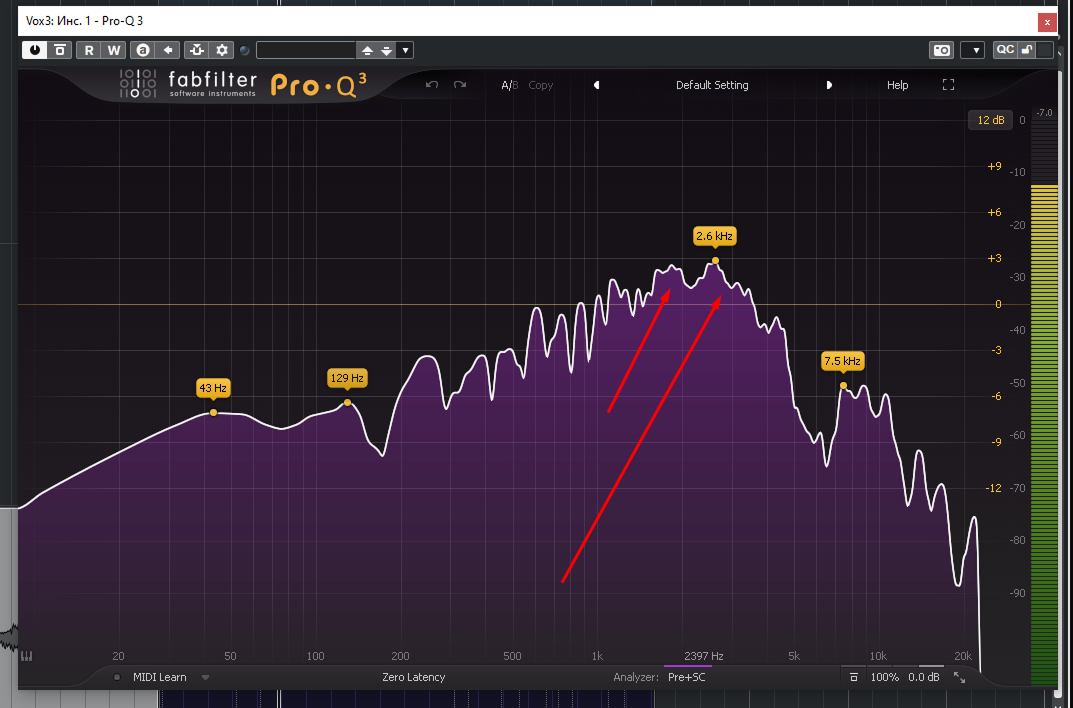Click the 0 dB gain scale label
Viewport: 1073px width, 708px height.
[998, 304]
